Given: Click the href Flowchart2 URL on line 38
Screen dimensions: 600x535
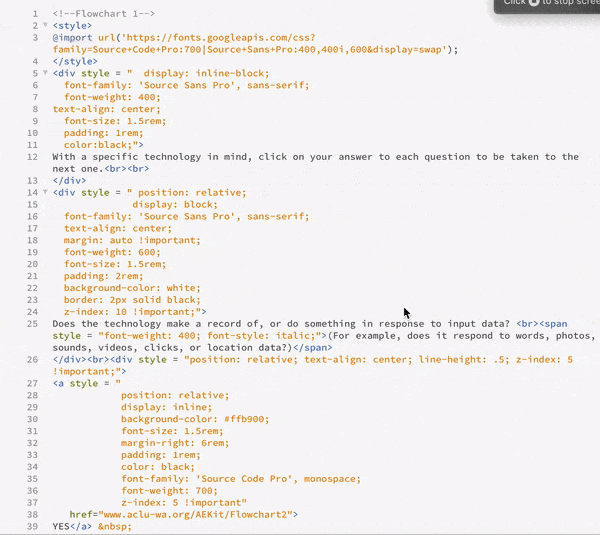Looking at the screenshot, I should (195, 514).
